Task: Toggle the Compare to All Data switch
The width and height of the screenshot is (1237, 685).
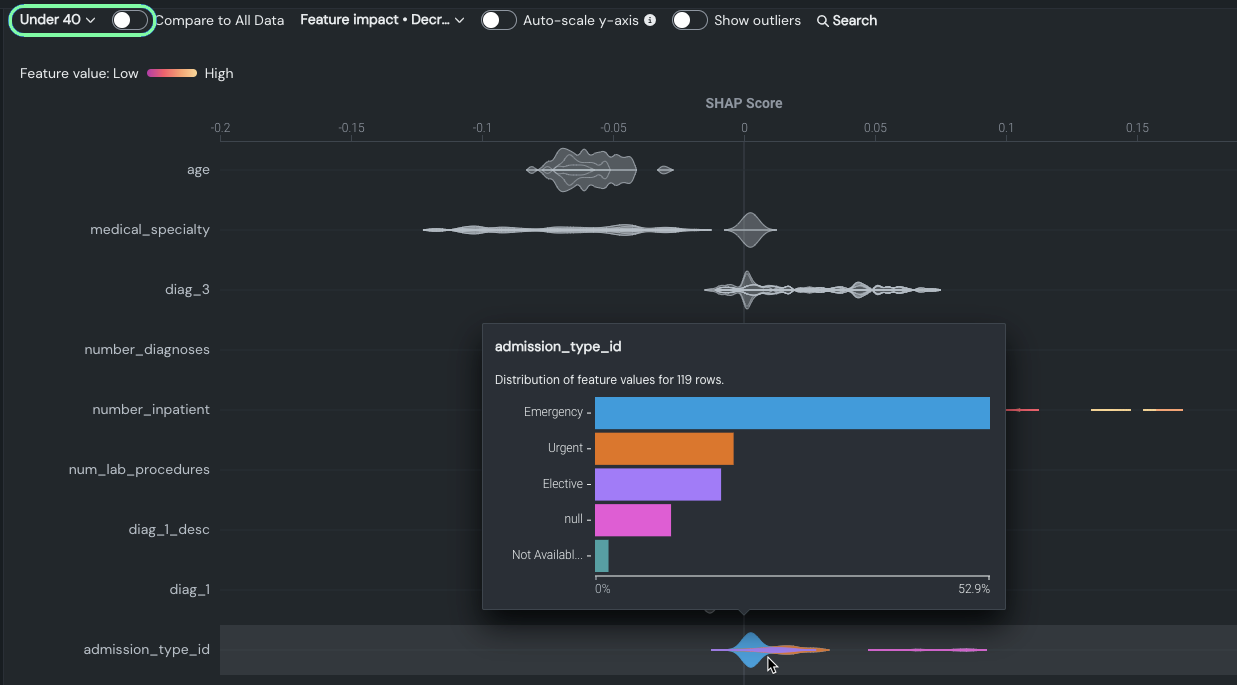Action: [x=129, y=20]
